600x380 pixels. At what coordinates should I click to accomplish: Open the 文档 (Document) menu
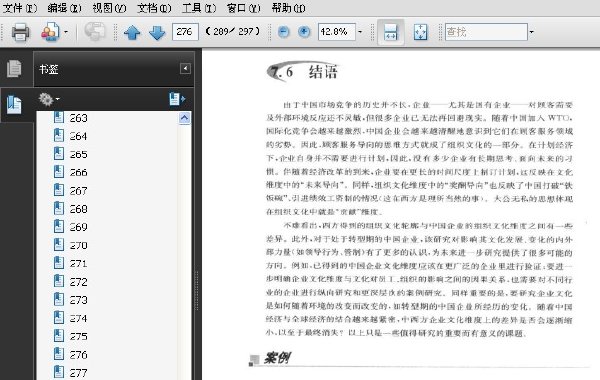pyautogui.click(x=154, y=8)
